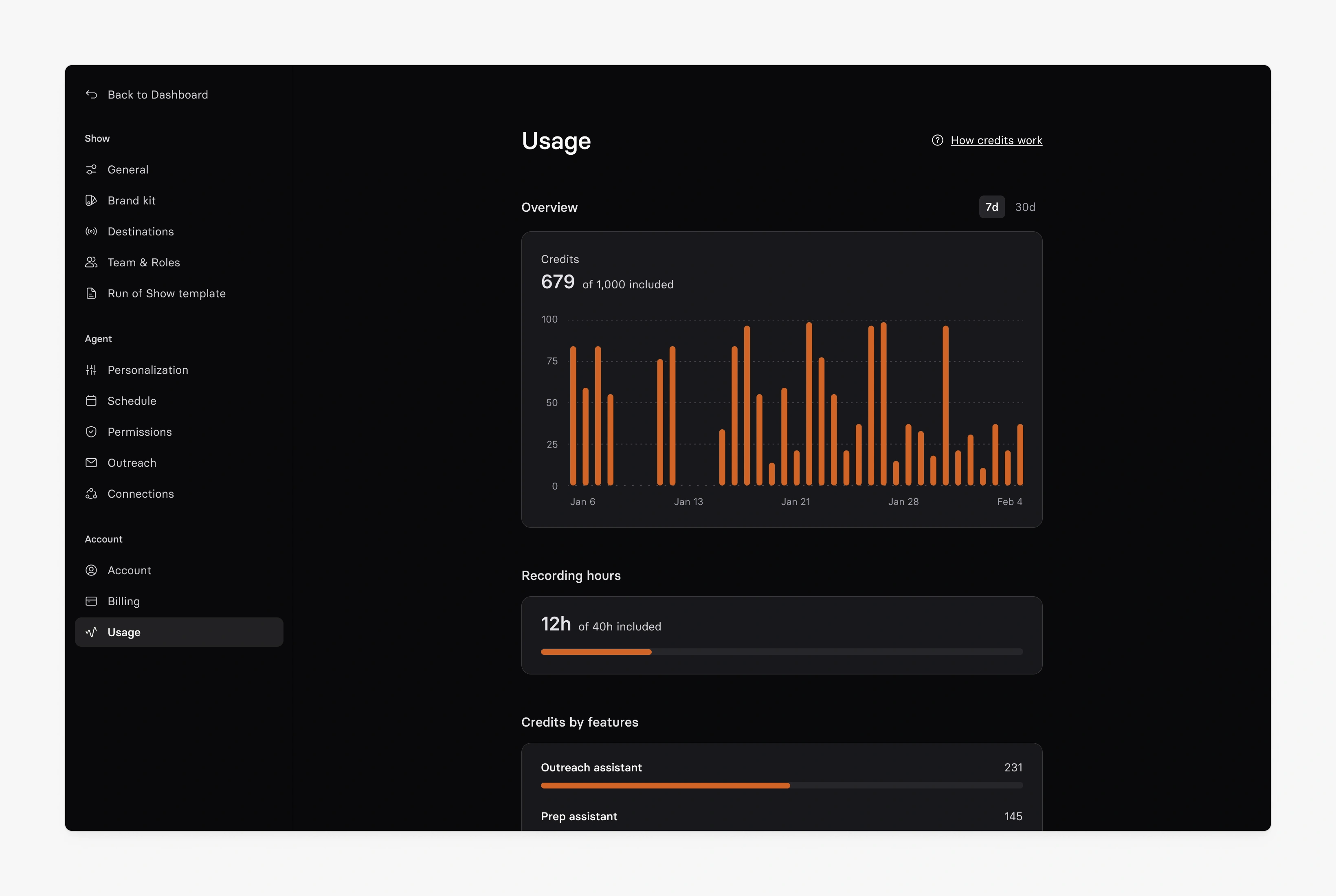Open the How credits work link
This screenshot has width=1336, height=896.
(996, 140)
